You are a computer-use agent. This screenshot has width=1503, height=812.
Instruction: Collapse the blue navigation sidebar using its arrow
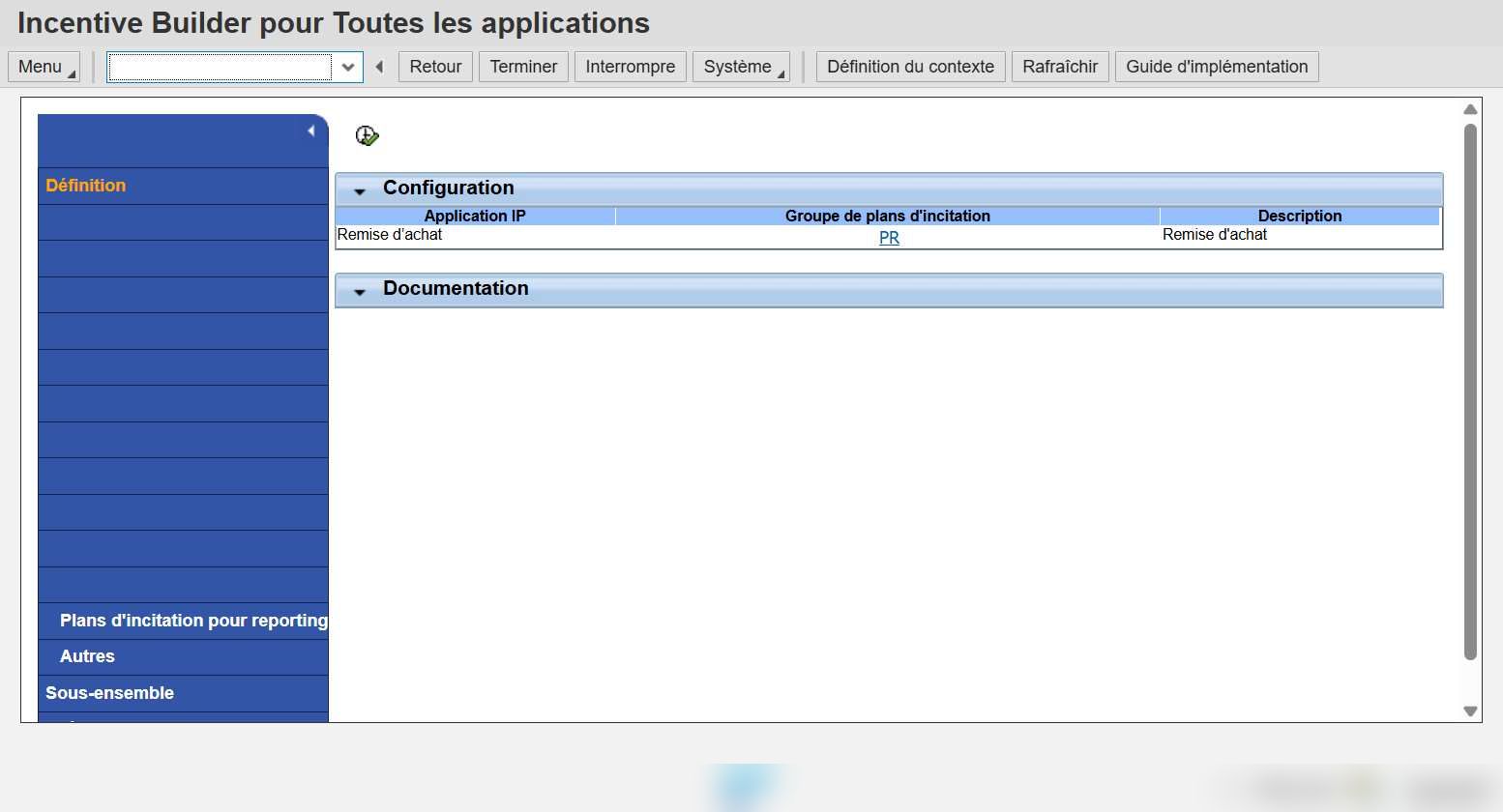coord(311,130)
